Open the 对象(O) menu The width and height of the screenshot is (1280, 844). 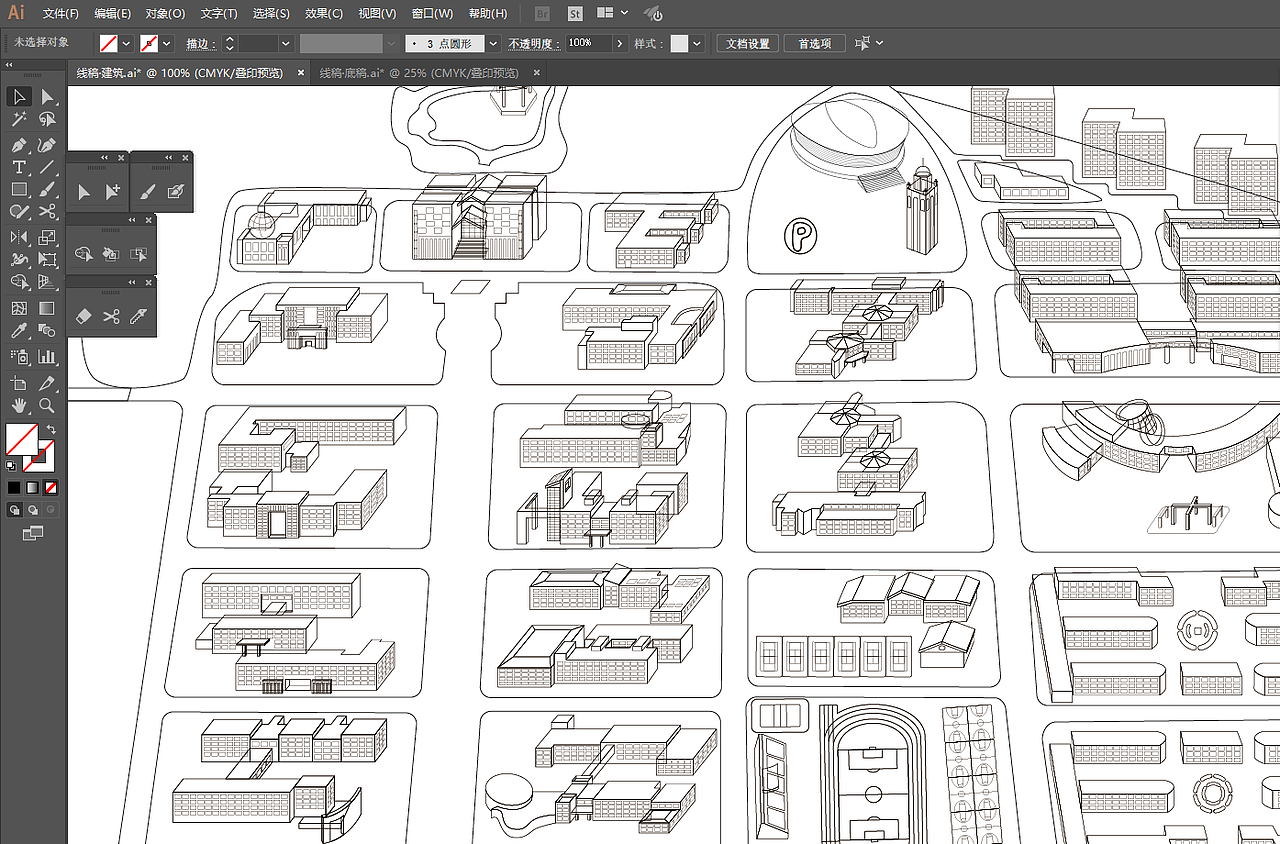tap(165, 14)
